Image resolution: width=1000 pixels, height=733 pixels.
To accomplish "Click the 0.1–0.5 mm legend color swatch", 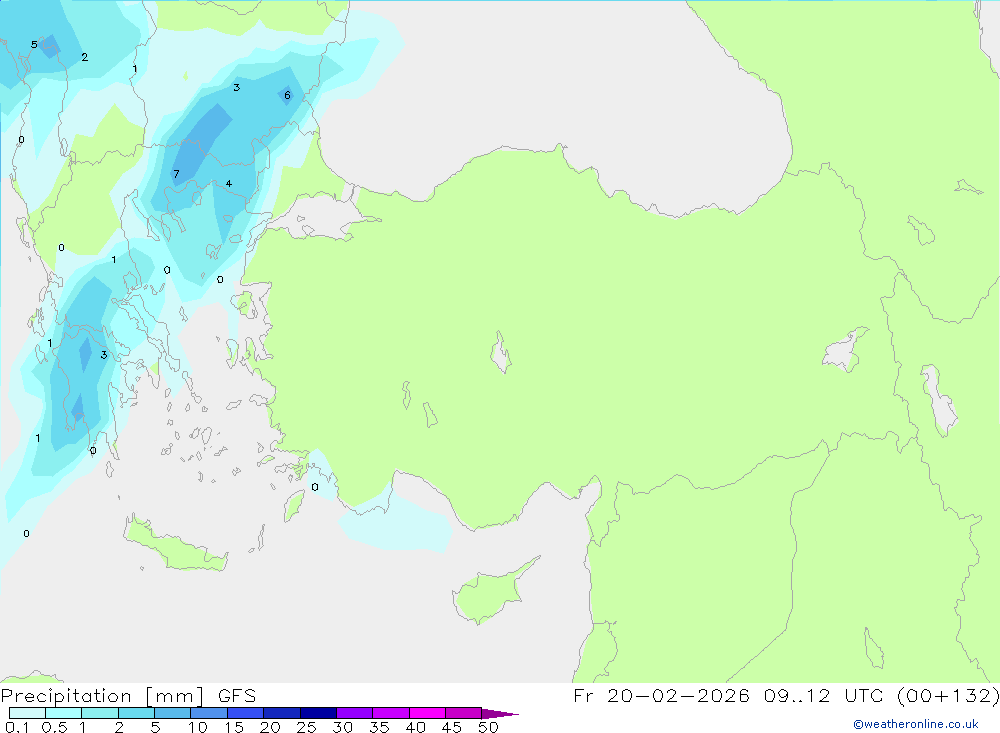I will click(x=27, y=713).
